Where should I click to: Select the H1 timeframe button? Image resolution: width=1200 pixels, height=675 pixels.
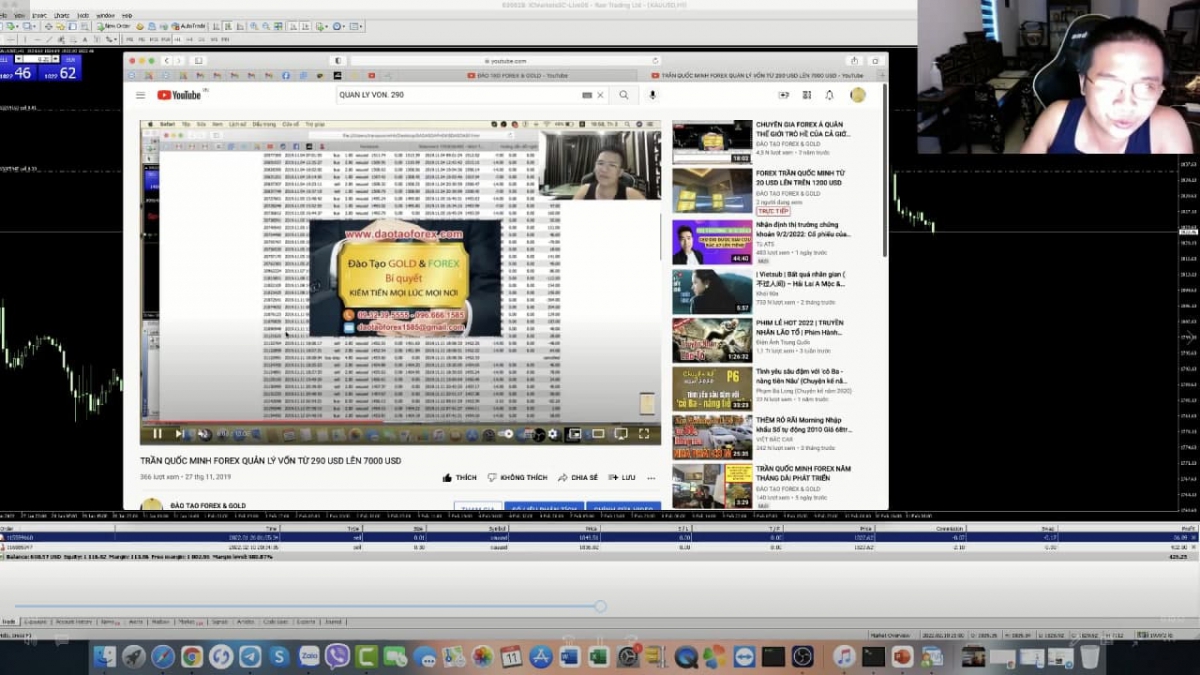tap(177, 39)
